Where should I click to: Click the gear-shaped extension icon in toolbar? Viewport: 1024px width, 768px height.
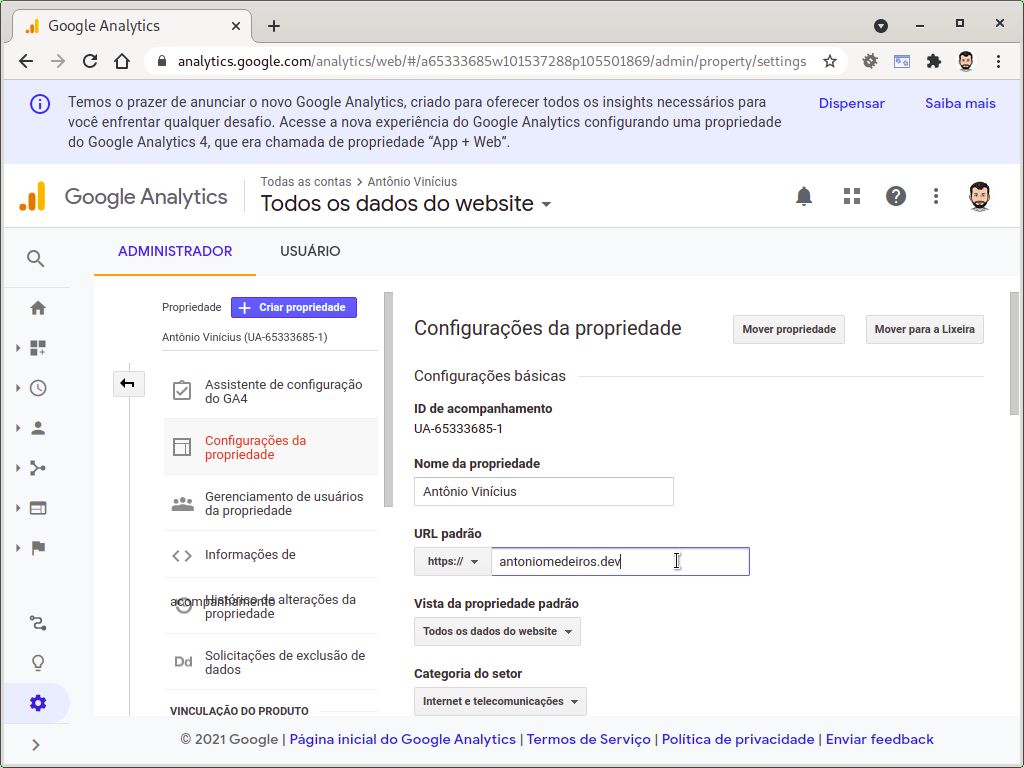coord(870,61)
